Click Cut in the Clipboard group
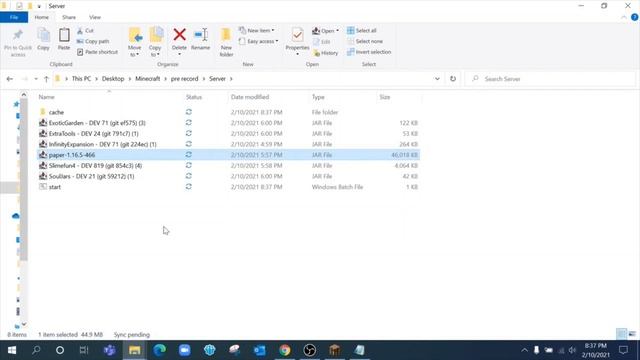640x360 pixels. tap(85, 31)
